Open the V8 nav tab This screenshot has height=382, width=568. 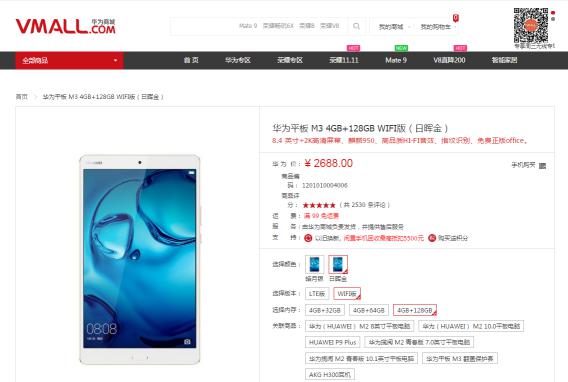[449, 60]
